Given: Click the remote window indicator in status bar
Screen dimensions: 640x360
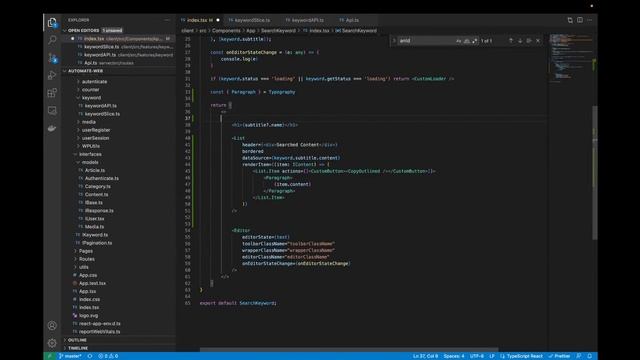Looking at the screenshot, I should point(50,356).
